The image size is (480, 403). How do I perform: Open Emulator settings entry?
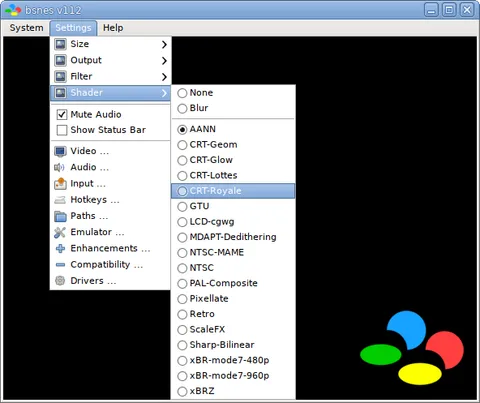coord(110,232)
